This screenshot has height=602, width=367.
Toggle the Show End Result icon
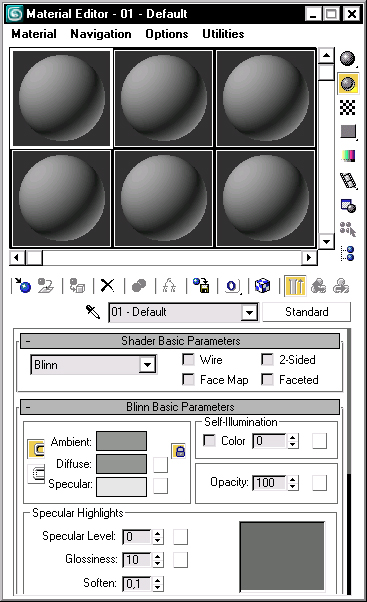click(x=295, y=286)
